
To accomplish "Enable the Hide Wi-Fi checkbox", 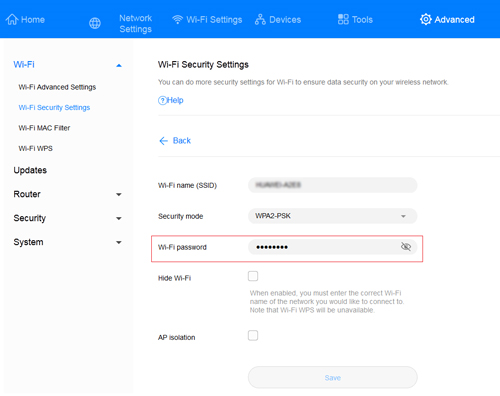I will click(253, 276).
